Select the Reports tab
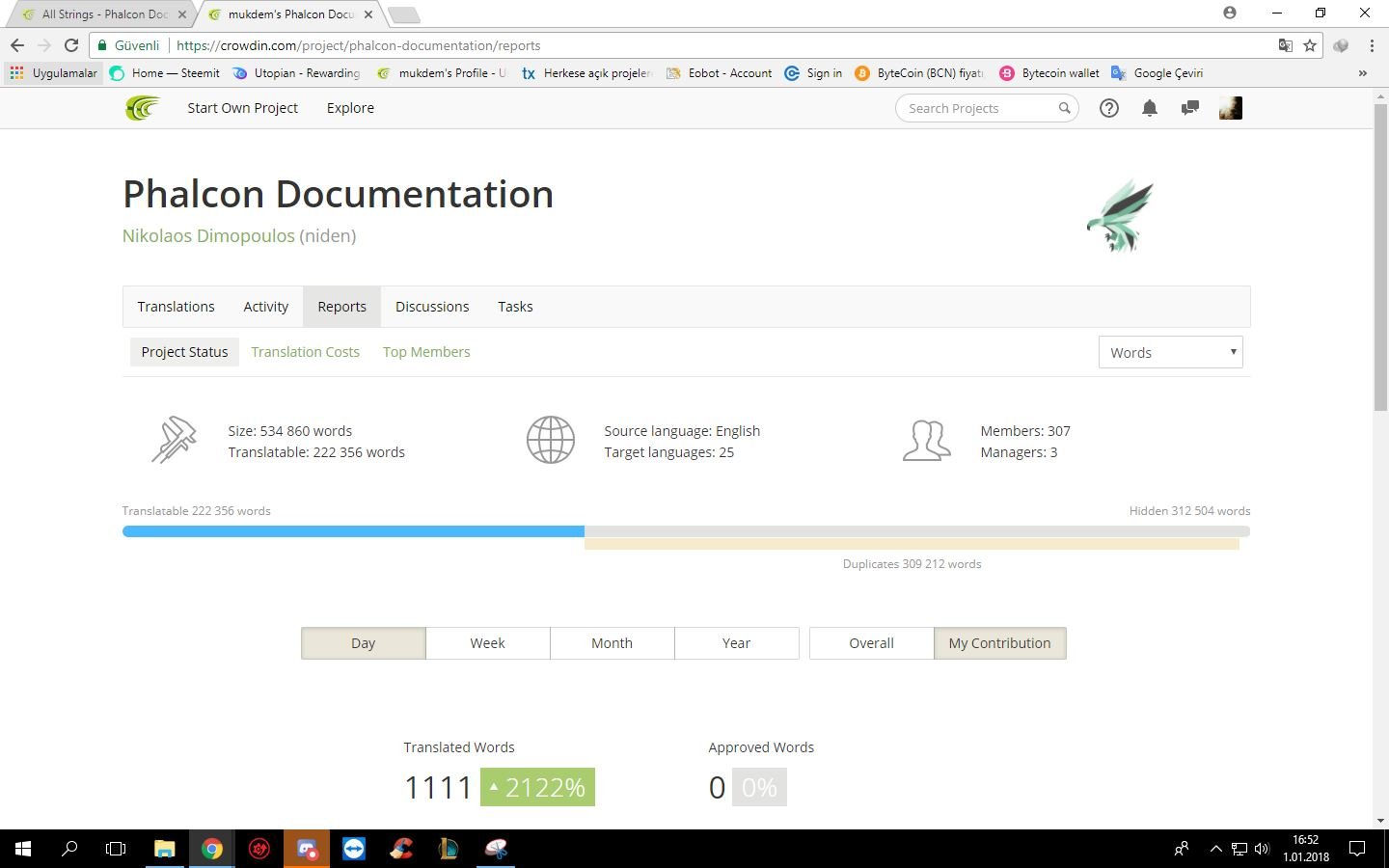This screenshot has width=1389, height=868. (341, 307)
